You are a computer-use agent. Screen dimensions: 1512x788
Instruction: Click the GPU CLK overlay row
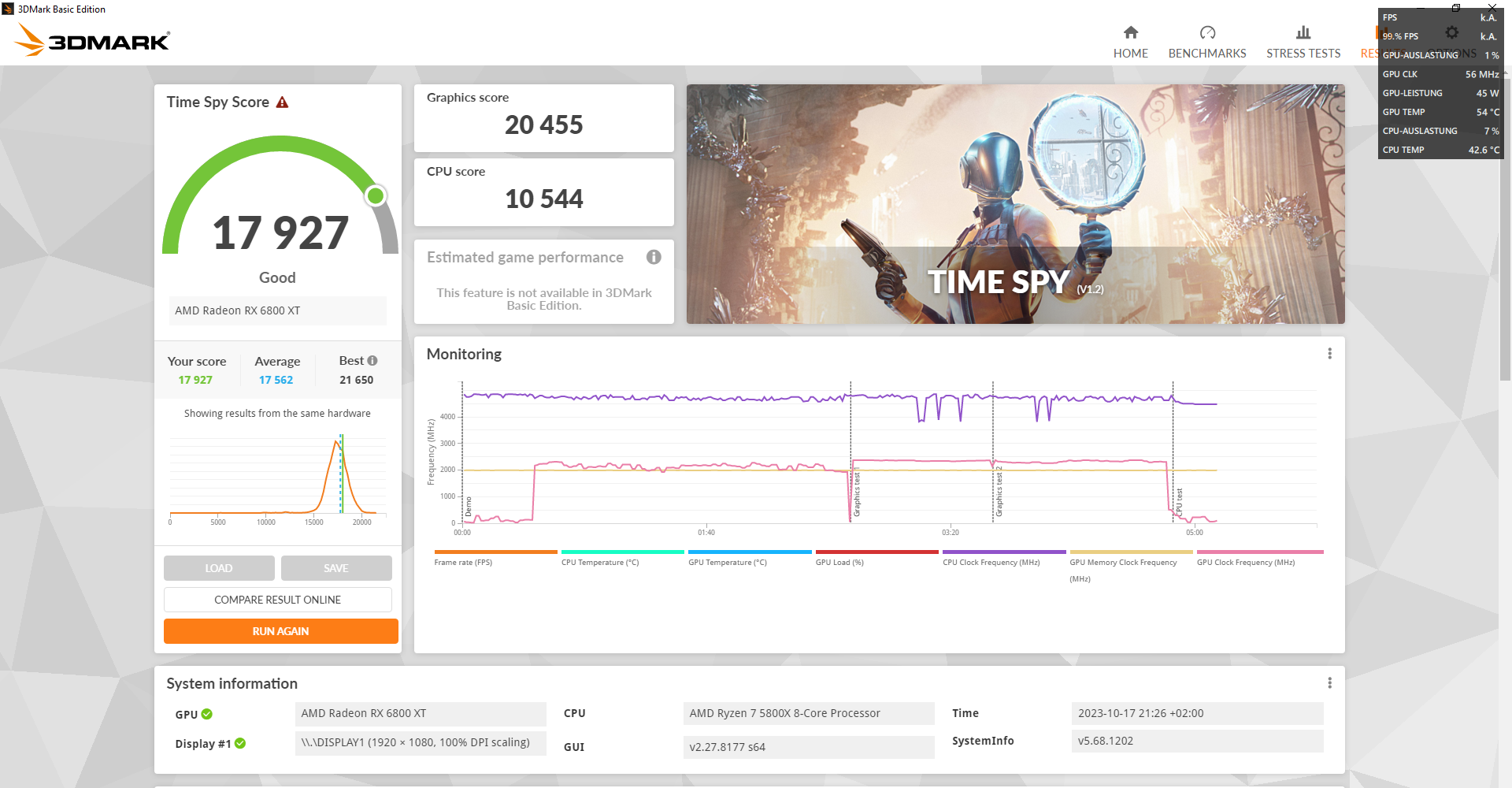1441,74
